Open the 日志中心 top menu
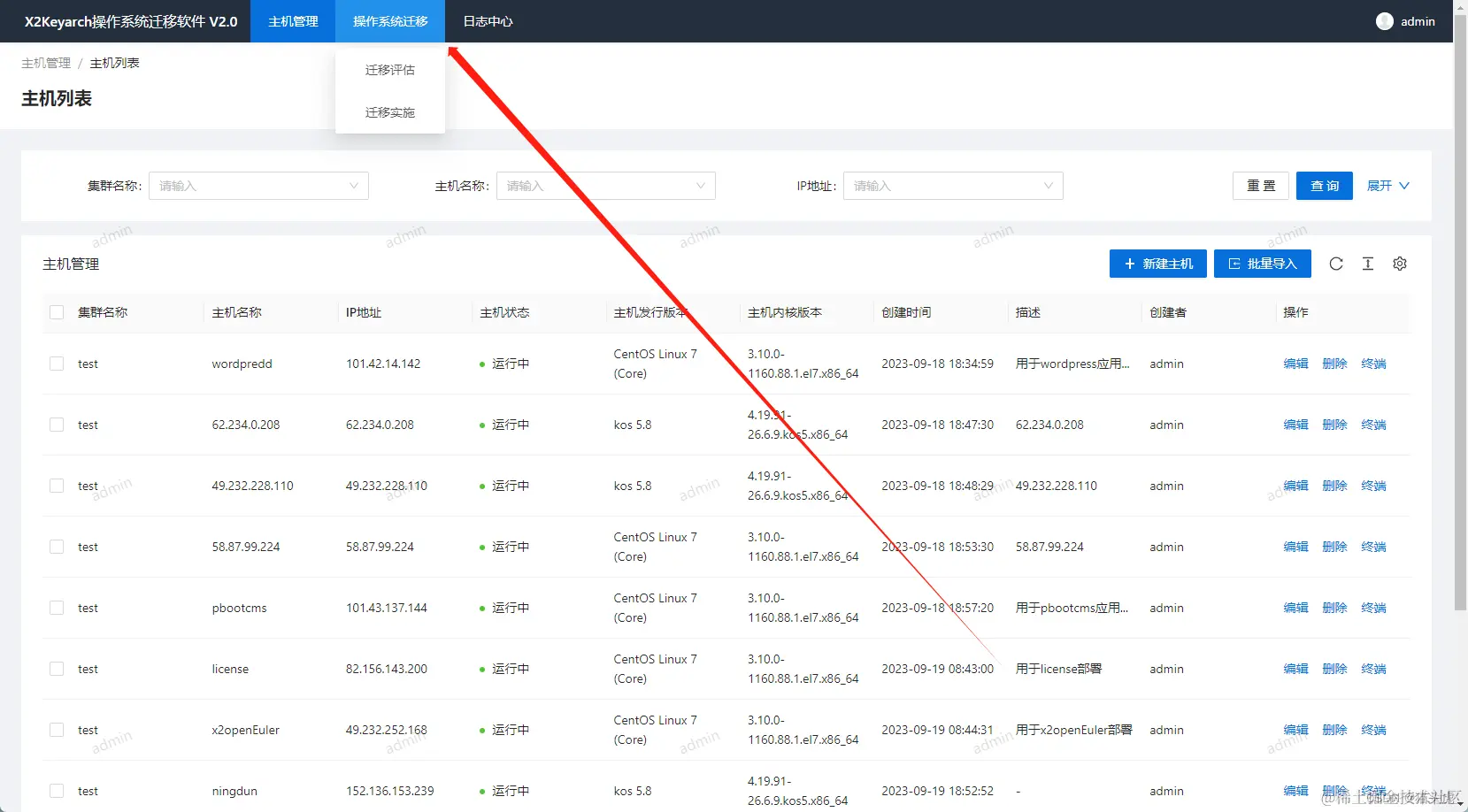 pos(488,21)
